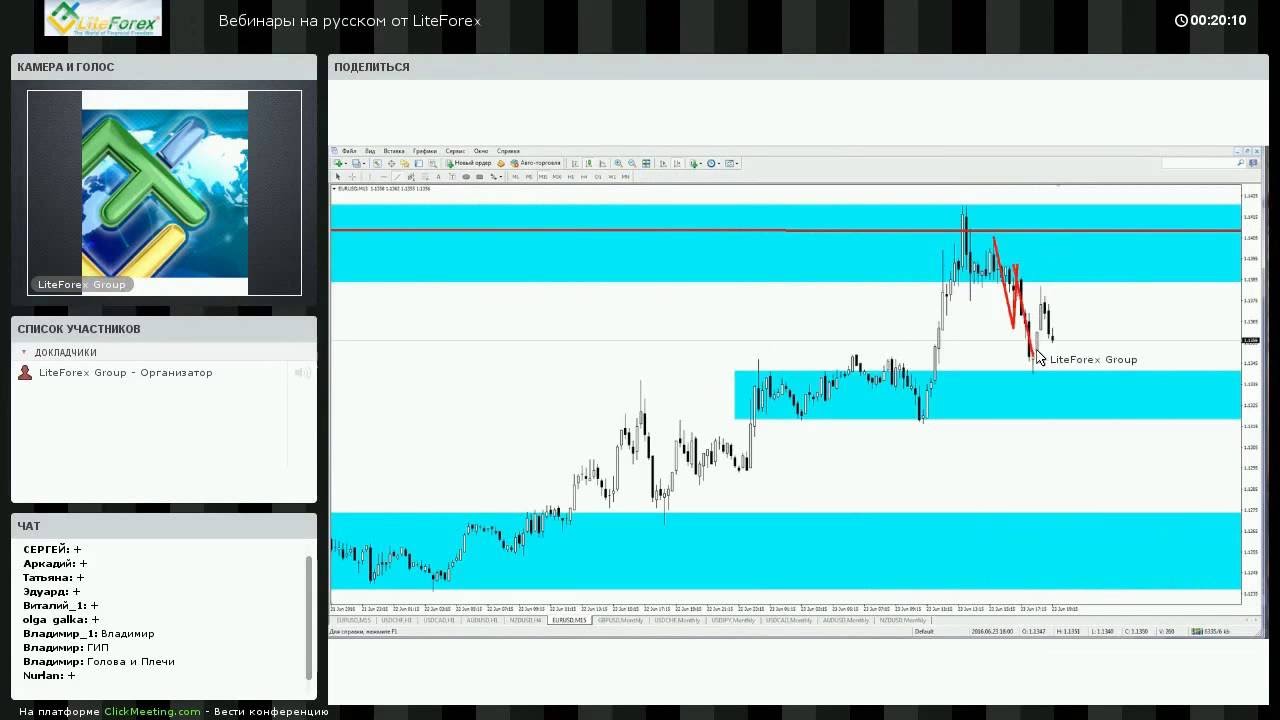The image size is (1280, 720).
Task: Click the red horizontal line on chart
Action: click(785, 230)
